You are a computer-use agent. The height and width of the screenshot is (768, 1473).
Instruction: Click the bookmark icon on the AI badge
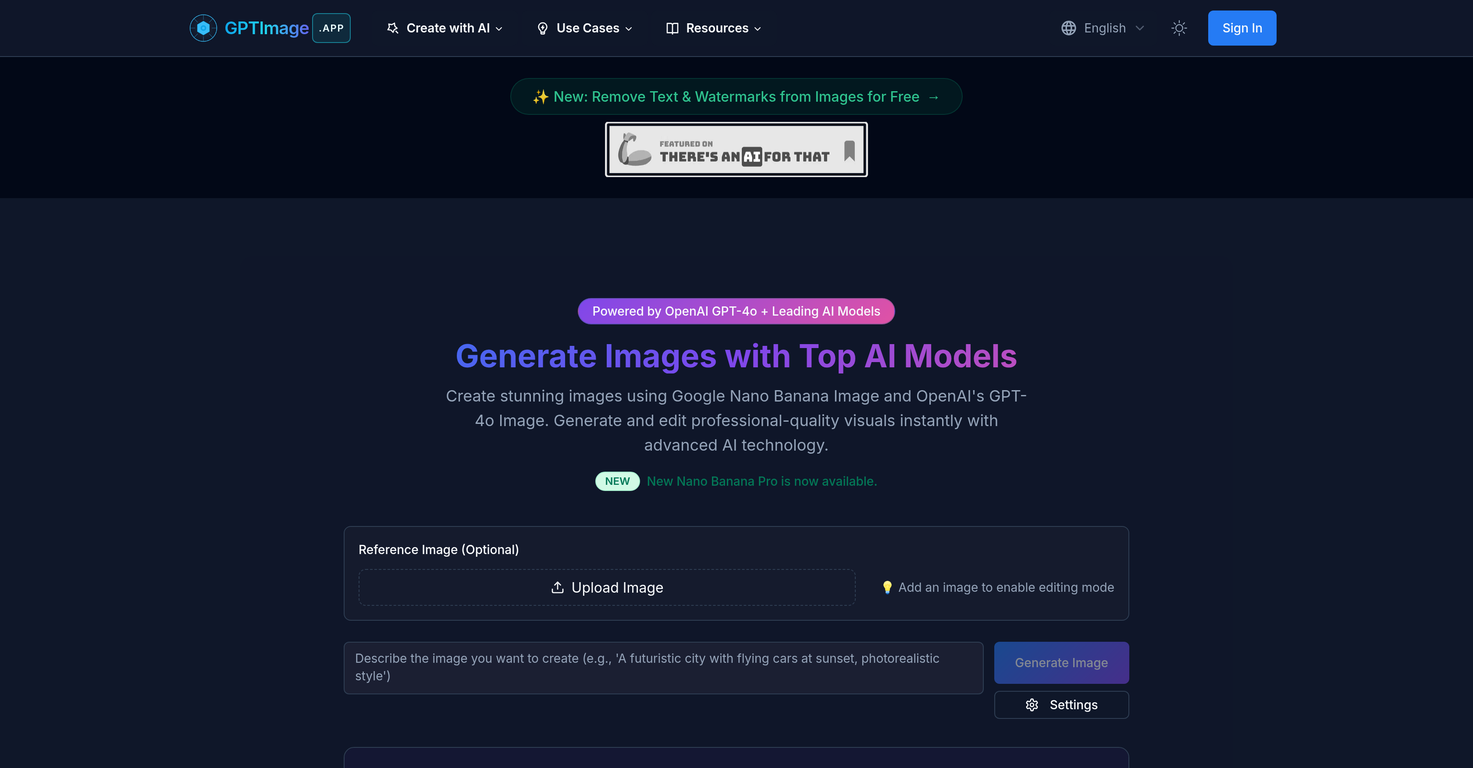tap(849, 148)
